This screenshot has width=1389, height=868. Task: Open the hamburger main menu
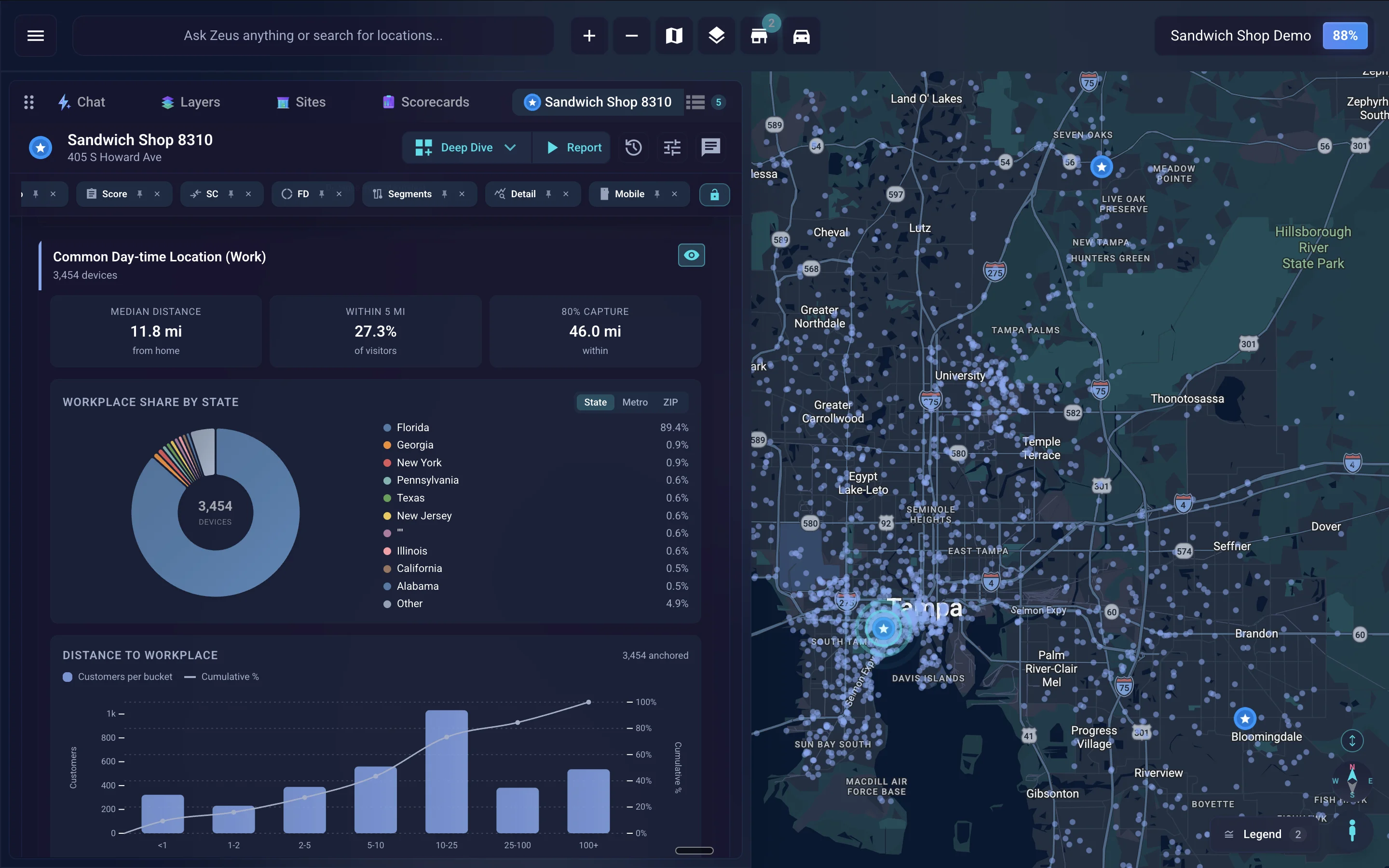[36, 36]
